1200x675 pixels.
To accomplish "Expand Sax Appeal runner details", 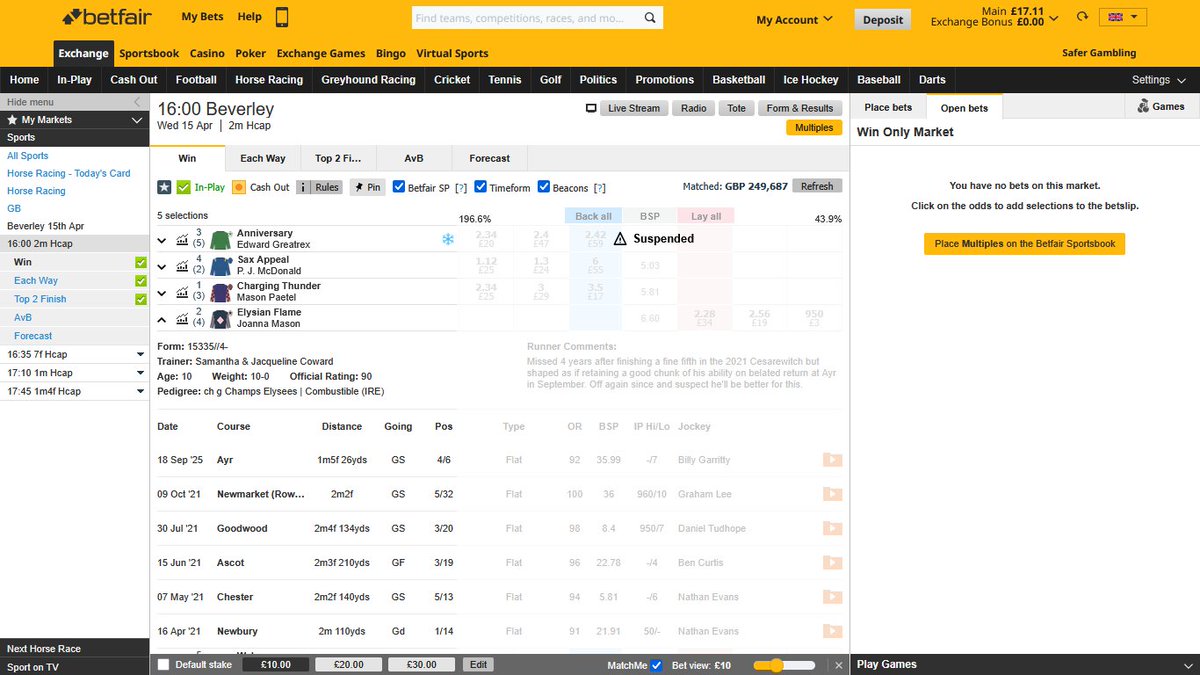I will 163,267.
